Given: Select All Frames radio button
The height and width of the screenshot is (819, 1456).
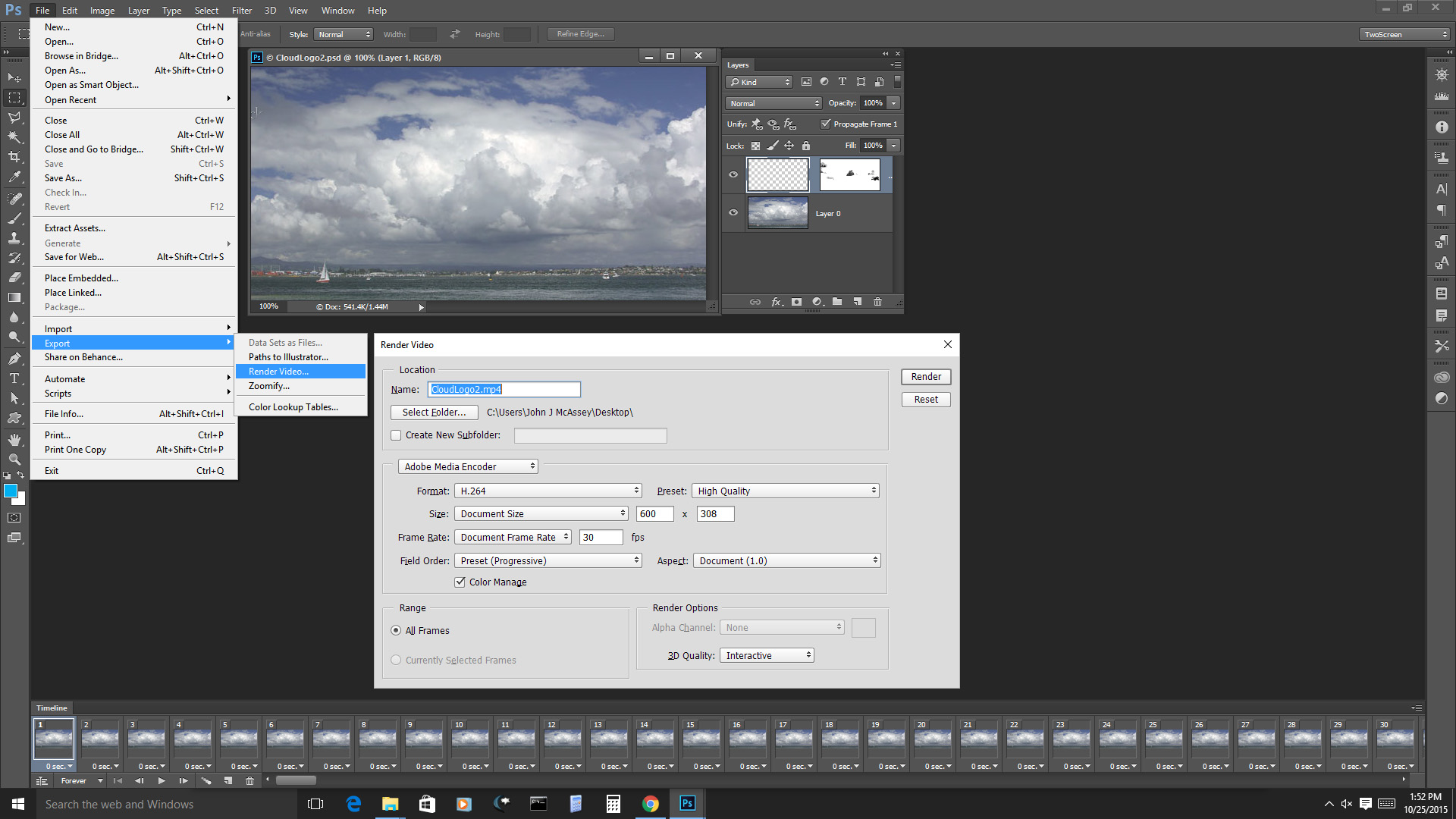Looking at the screenshot, I should [x=396, y=630].
